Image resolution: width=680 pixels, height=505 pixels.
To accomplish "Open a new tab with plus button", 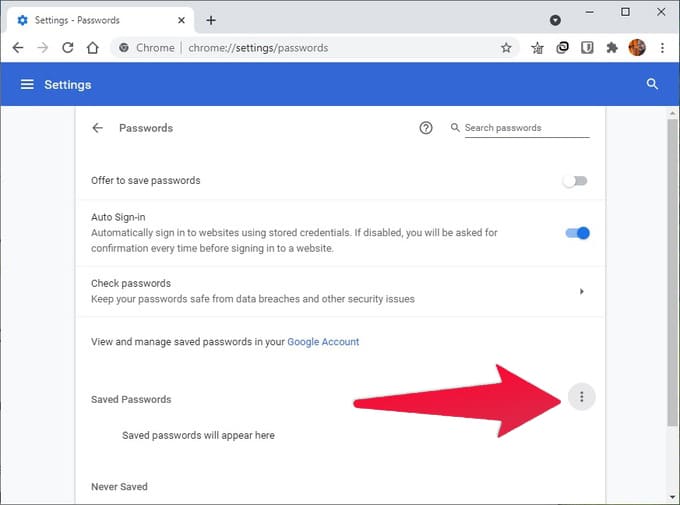I will tap(211, 20).
